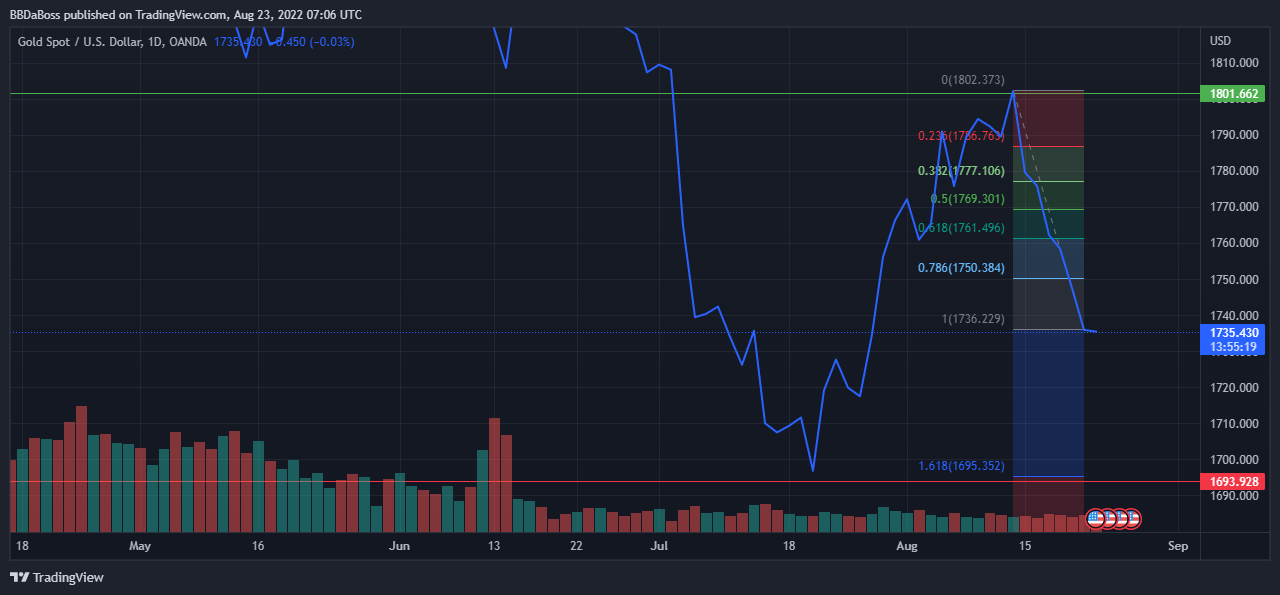Click the TradingView logo
The width and height of the screenshot is (1280, 595).
click(57, 577)
